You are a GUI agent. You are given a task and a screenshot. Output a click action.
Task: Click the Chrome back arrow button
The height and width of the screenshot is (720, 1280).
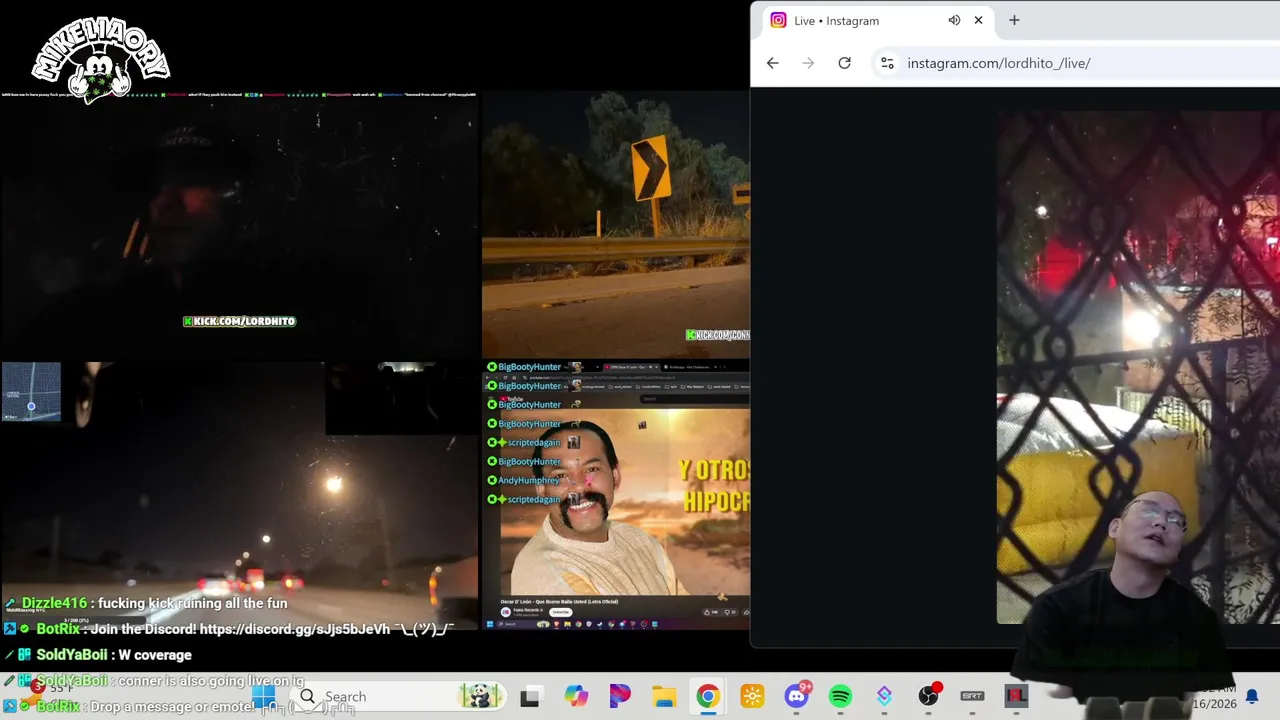[x=772, y=63]
